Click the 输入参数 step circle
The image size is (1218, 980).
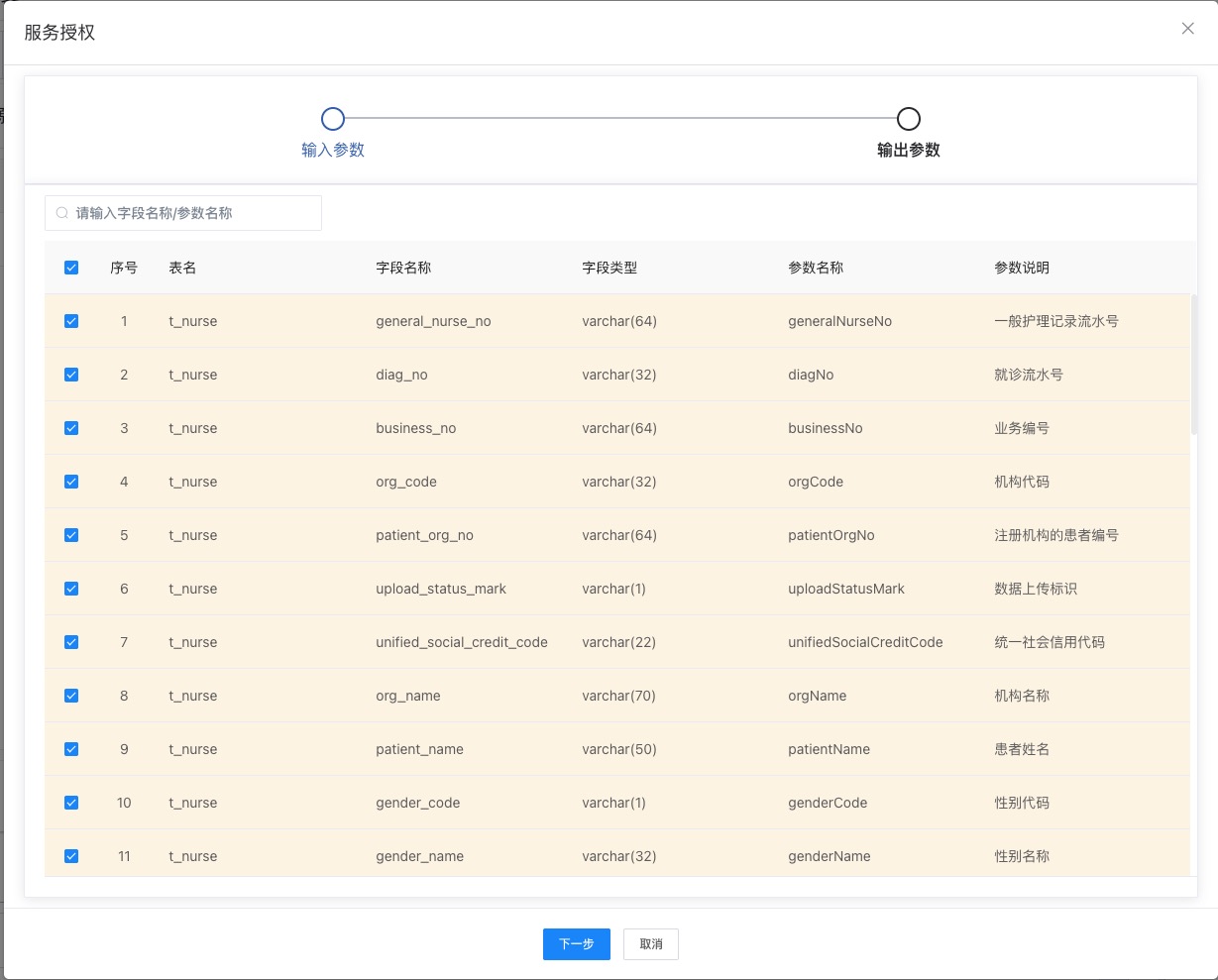pos(333,119)
